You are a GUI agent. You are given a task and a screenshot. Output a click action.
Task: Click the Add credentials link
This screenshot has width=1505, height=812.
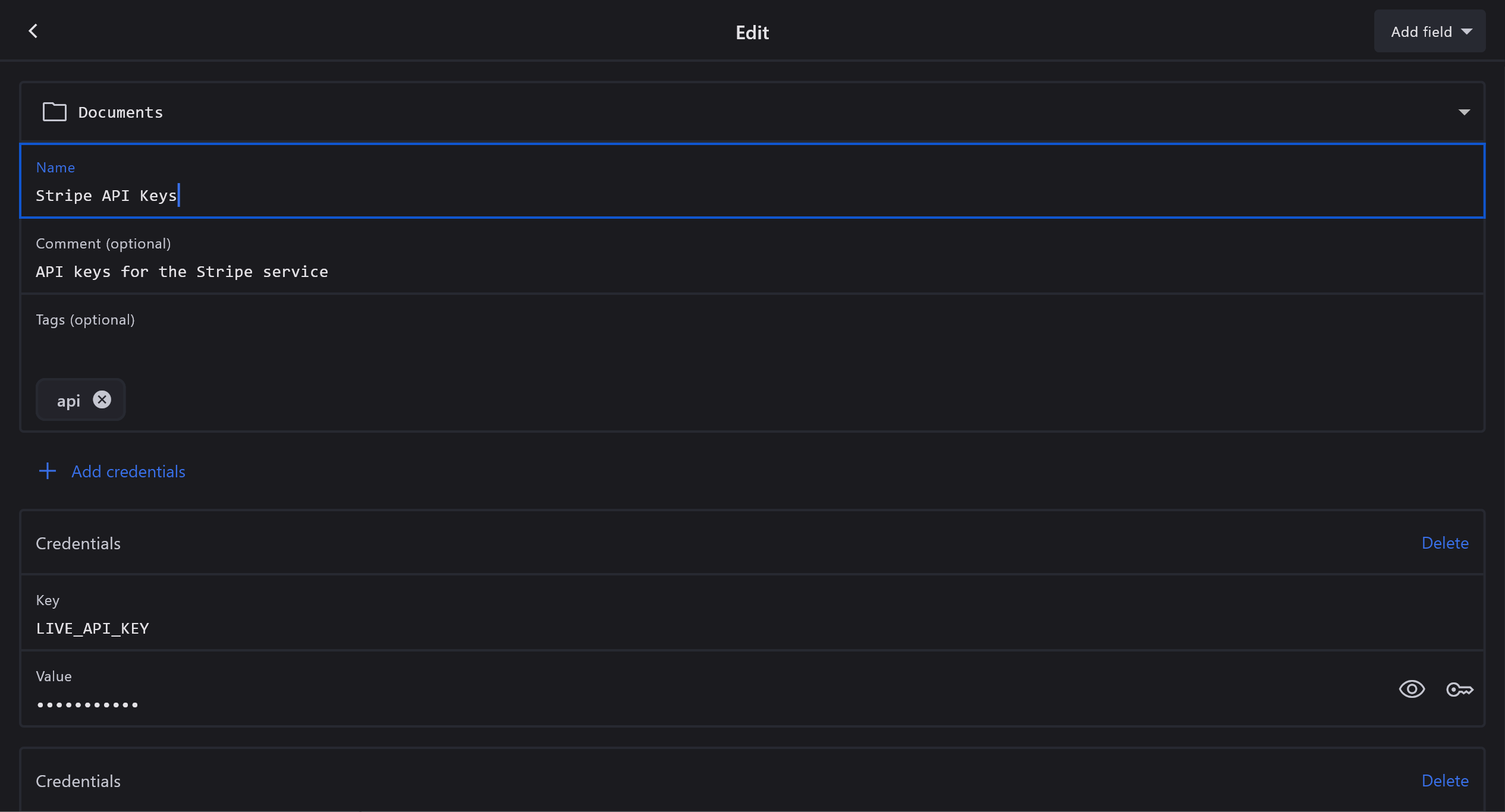(128, 471)
